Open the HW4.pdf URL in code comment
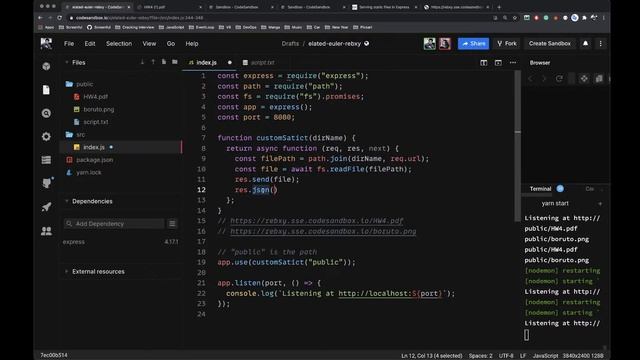The height and width of the screenshot is (360, 640). point(317,221)
